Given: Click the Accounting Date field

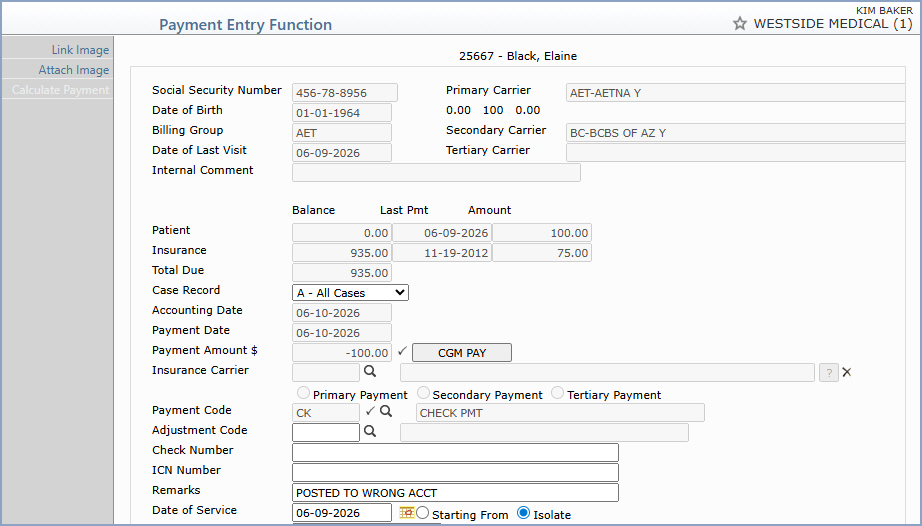Looking at the screenshot, I should coord(342,313).
